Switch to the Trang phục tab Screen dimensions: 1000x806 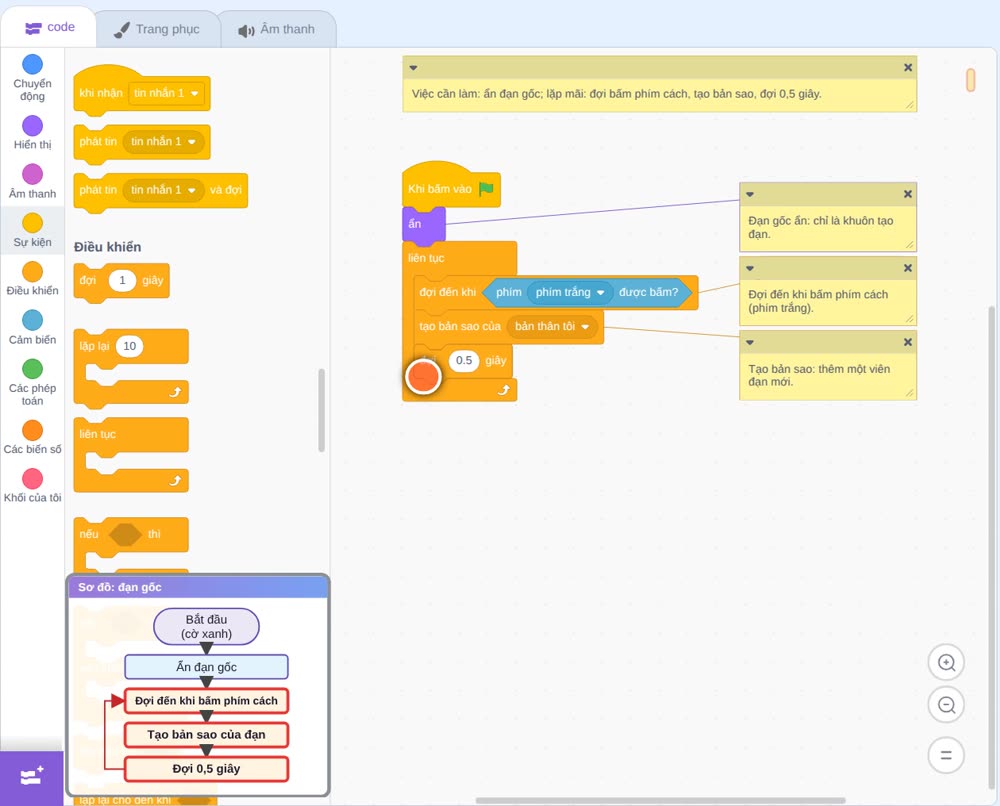click(x=158, y=29)
